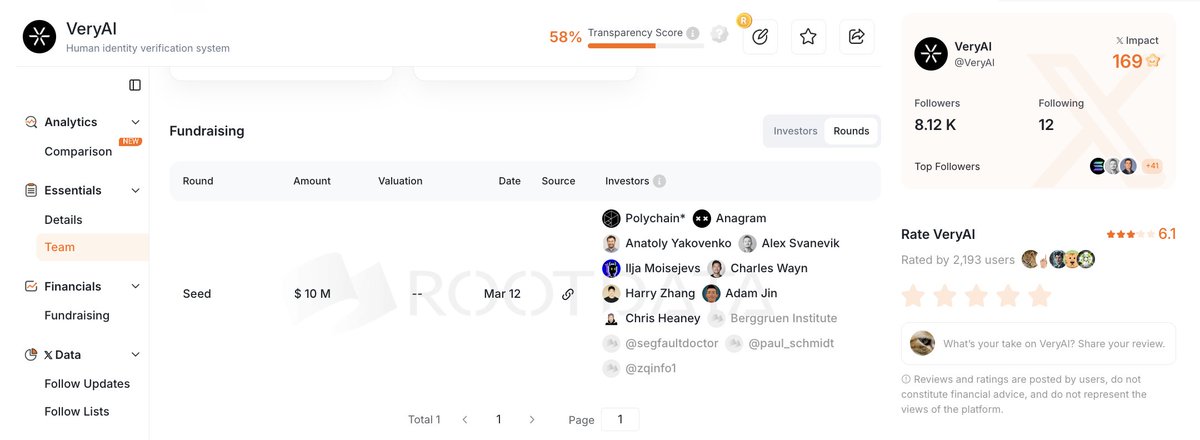Open Anatoly Yakovenko's avatar

click(611, 243)
